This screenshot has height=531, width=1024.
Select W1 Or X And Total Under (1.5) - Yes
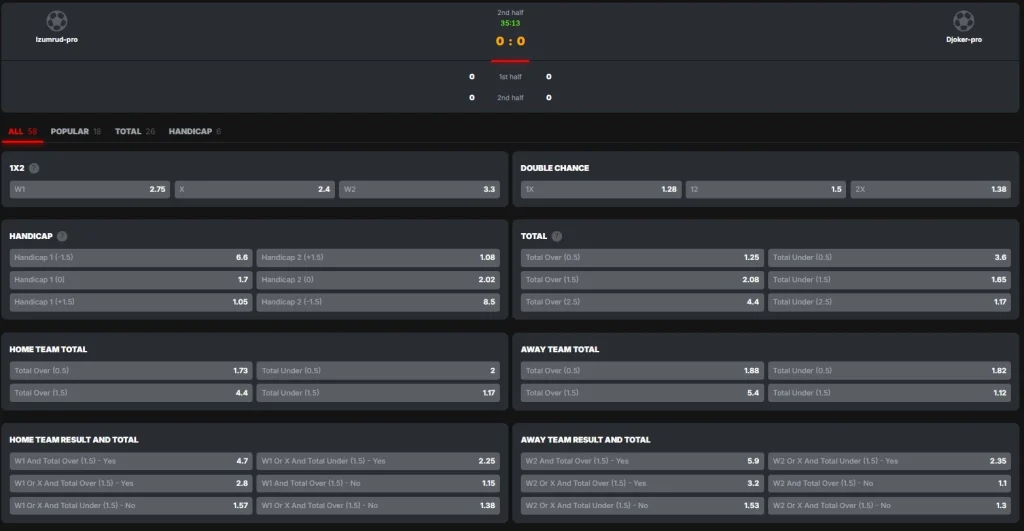378,460
